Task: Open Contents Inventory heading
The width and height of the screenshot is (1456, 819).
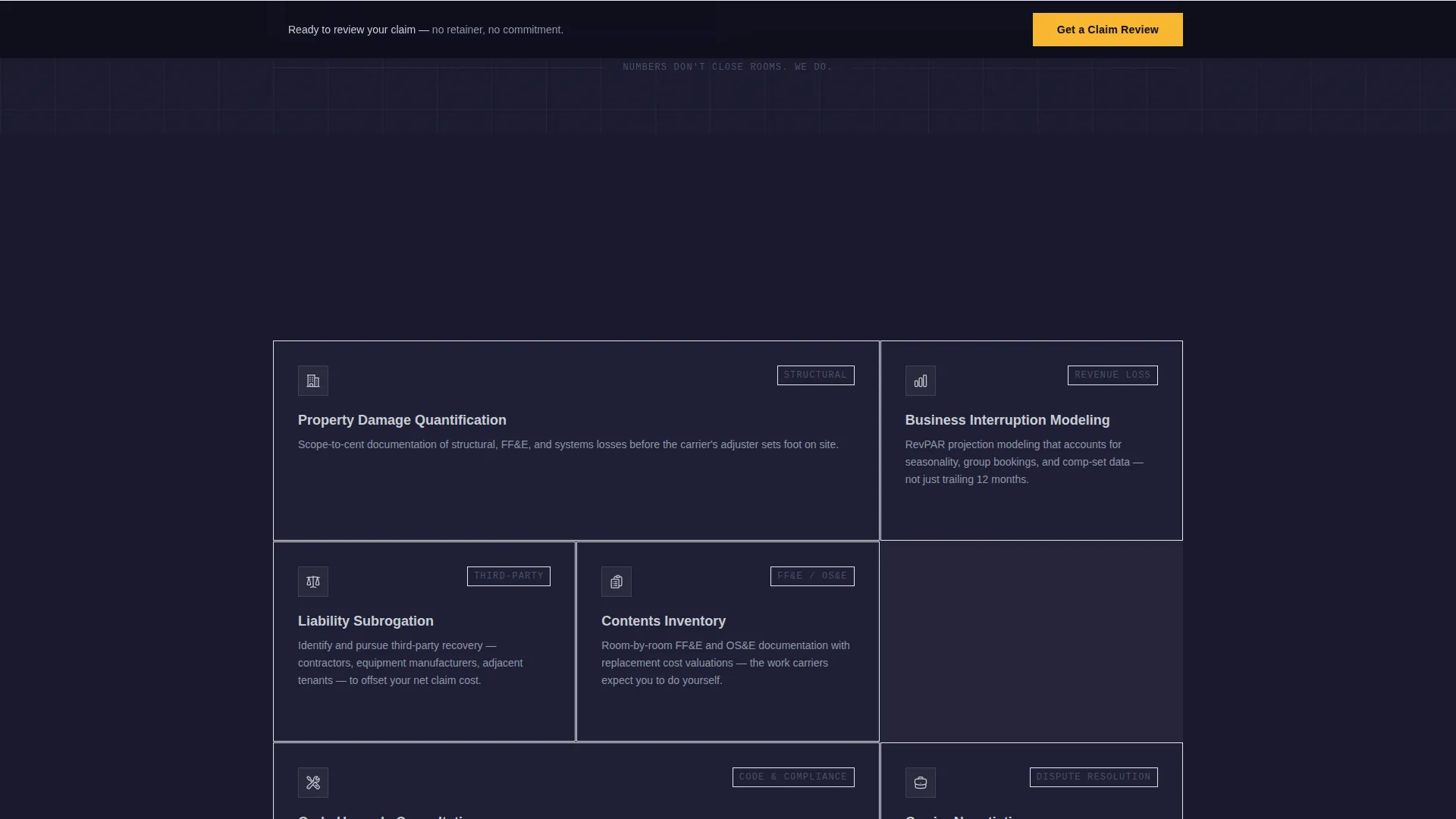Action: tap(664, 621)
